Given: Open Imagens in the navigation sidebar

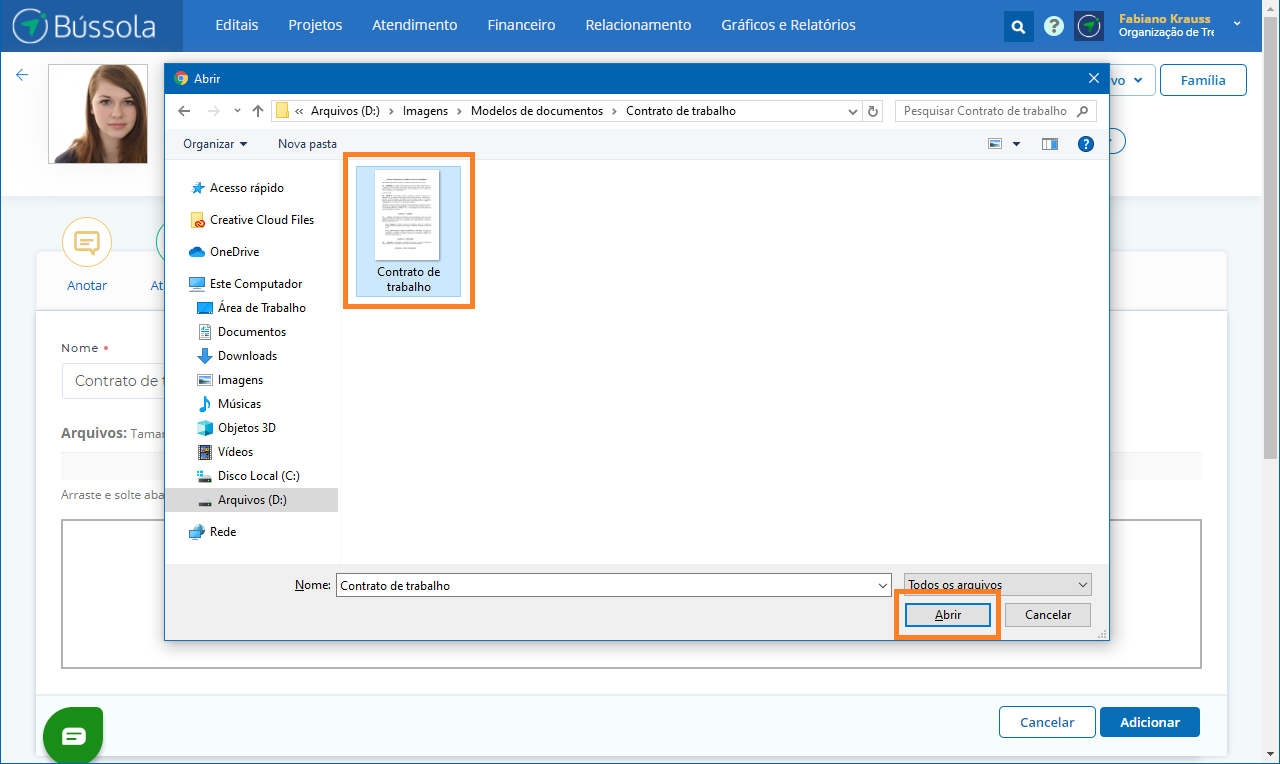Looking at the screenshot, I should coord(231,380).
